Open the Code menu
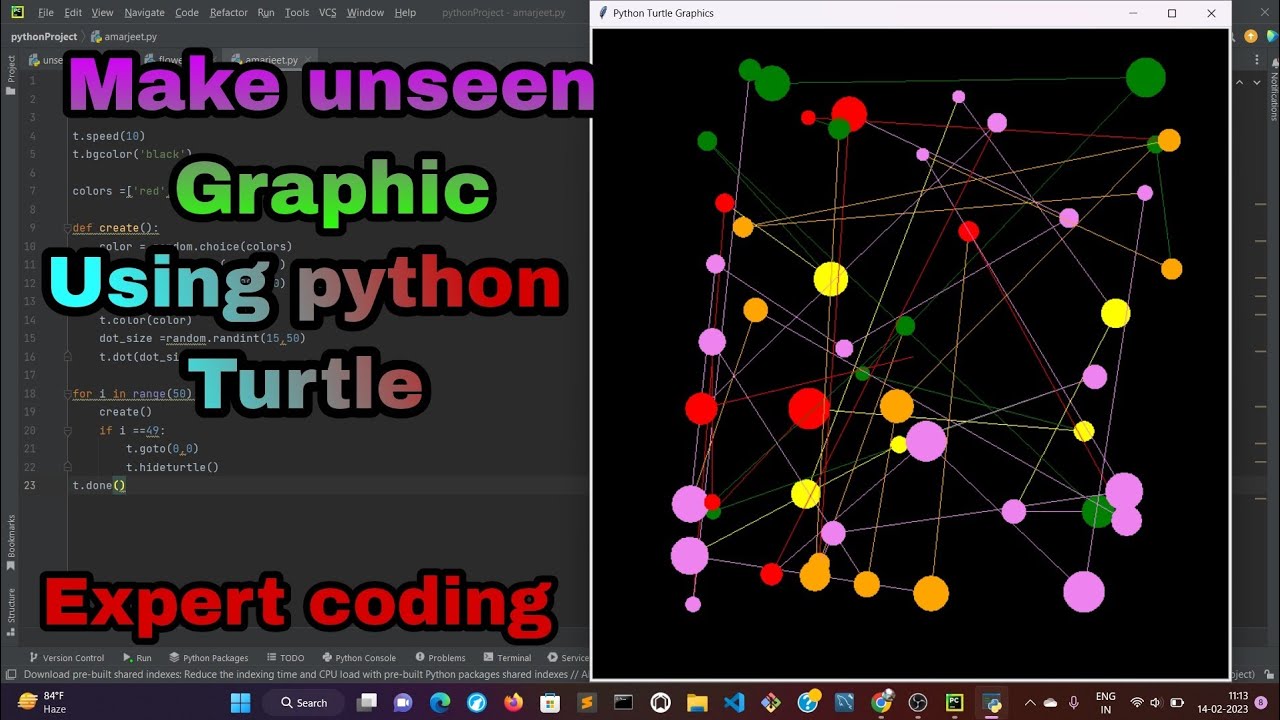Image resolution: width=1280 pixels, height=720 pixels. 187,13
